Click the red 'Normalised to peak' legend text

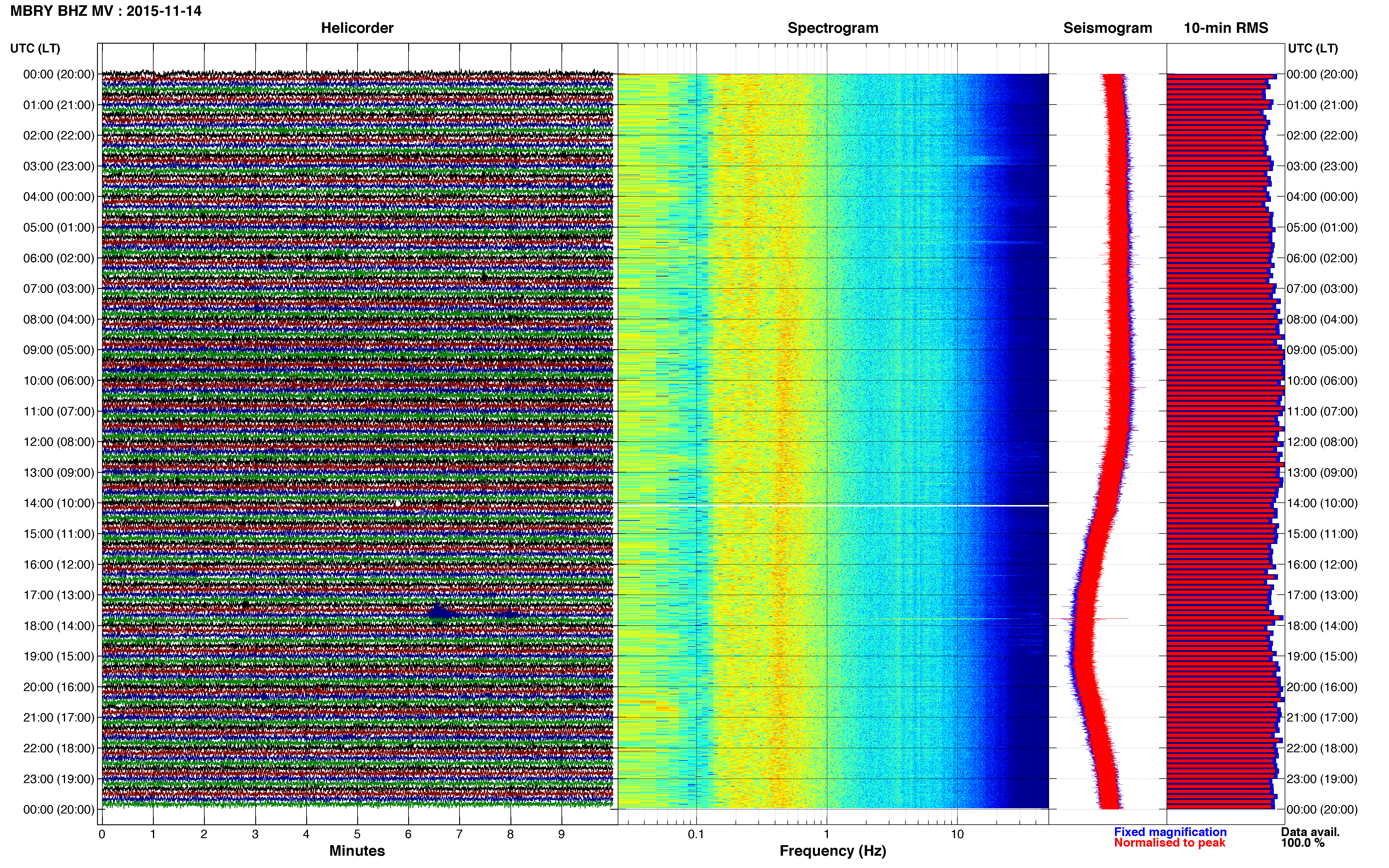pyautogui.click(x=1170, y=843)
